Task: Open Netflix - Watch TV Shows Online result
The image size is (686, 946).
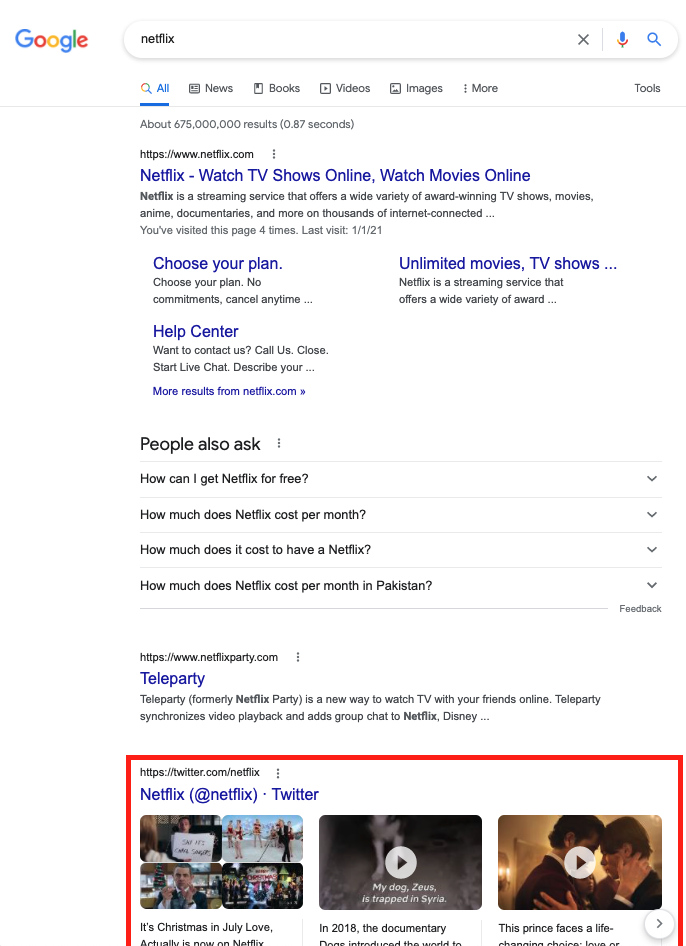Action: pyautogui.click(x=335, y=176)
